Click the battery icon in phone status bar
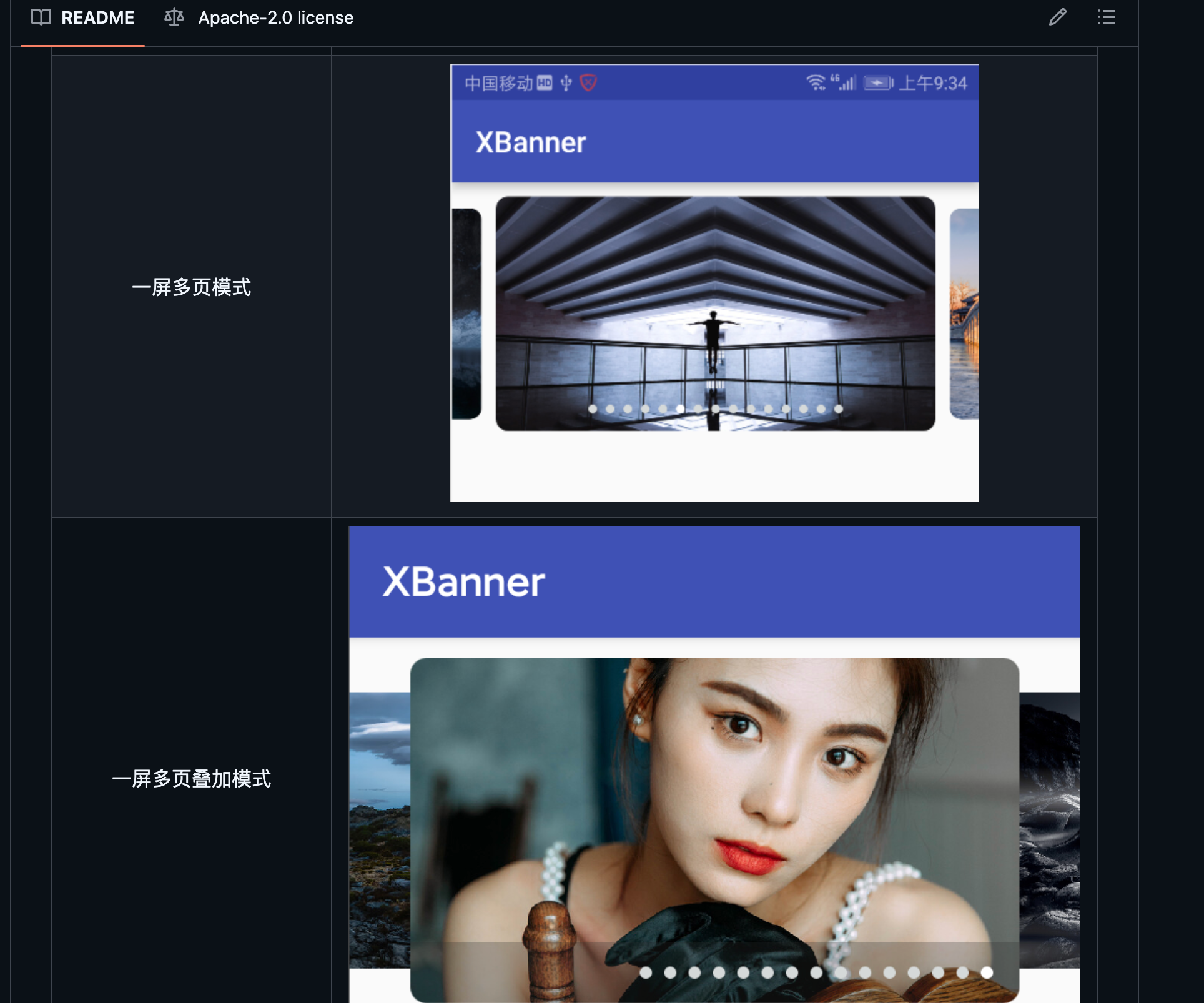Viewport: 1204px width, 1003px height. (x=878, y=82)
